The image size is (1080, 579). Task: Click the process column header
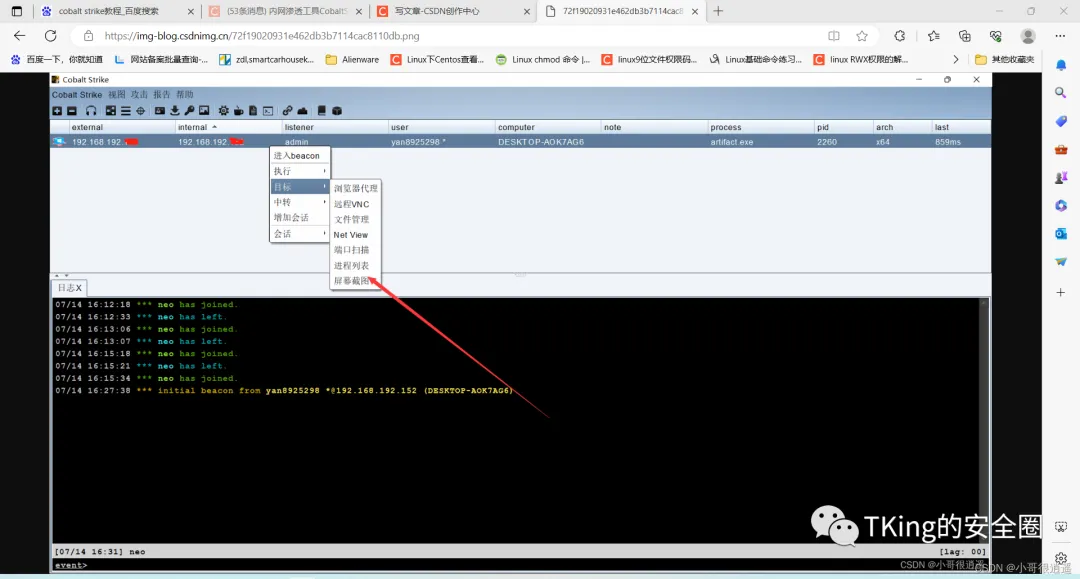pos(760,127)
